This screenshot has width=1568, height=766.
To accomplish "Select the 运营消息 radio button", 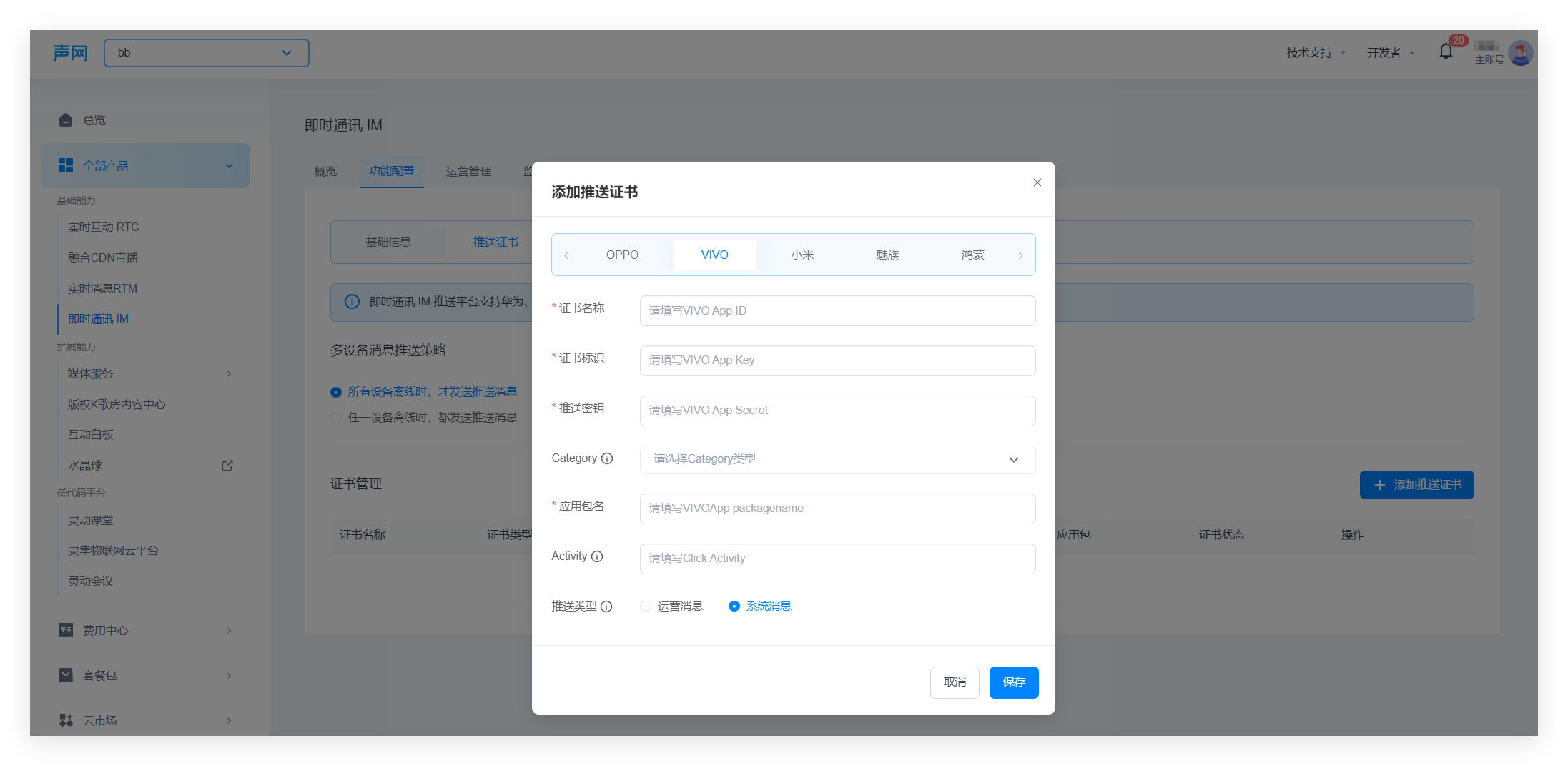I will click(646, 607).
